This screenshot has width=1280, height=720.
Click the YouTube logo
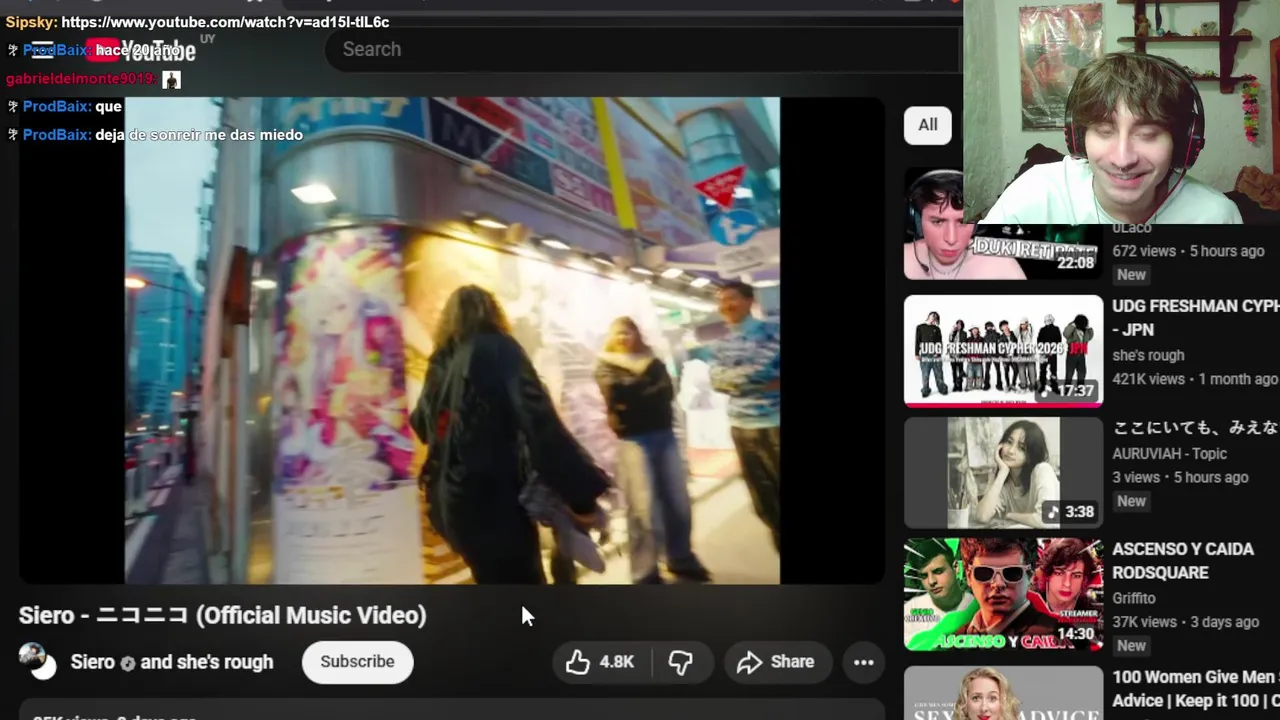click(x=140, y=50)
